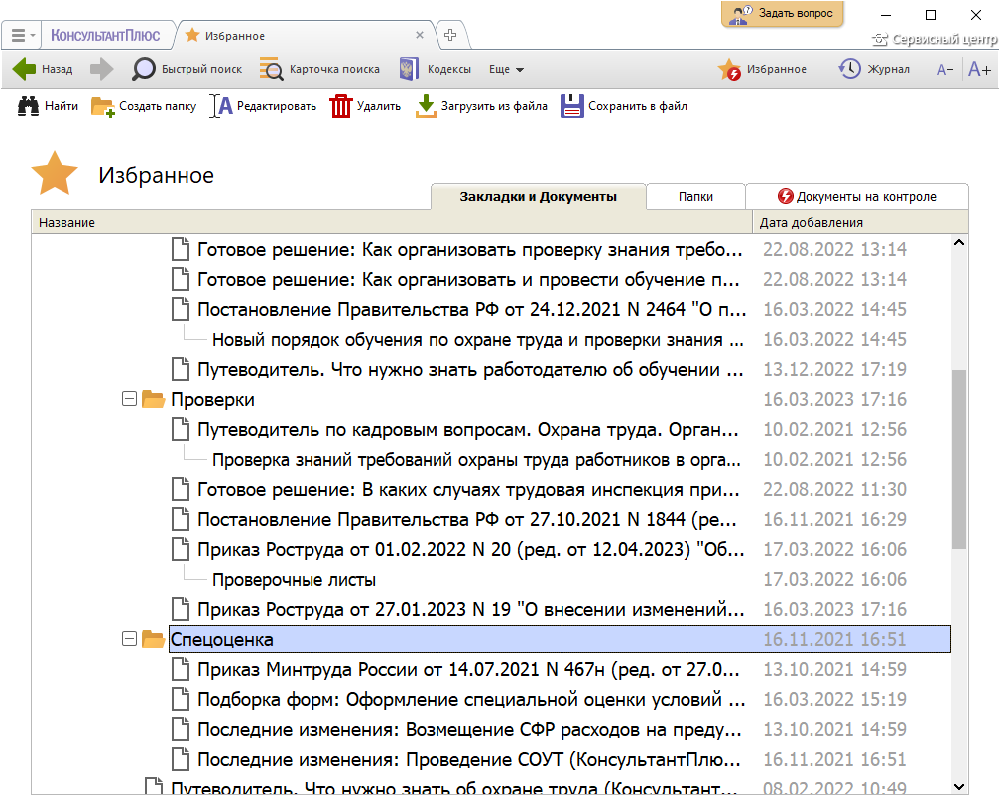Click the Load from File icon

426,106
